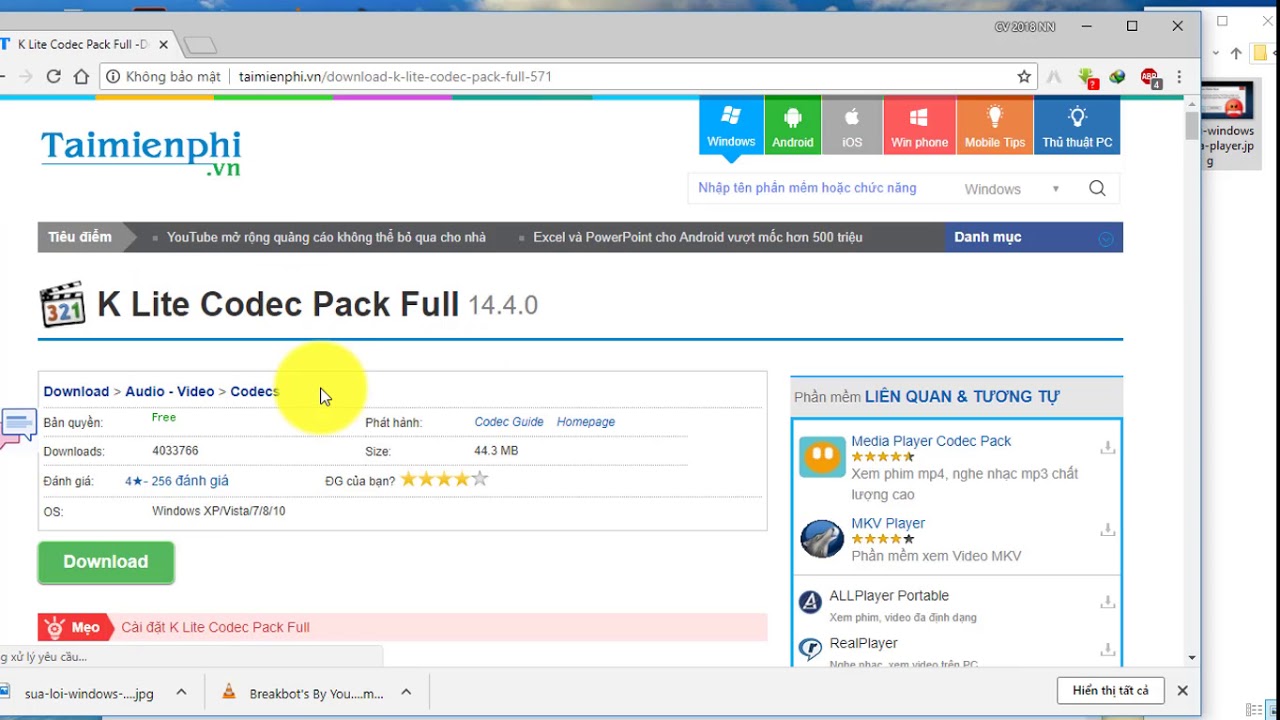The height and width of the screenshot is (720, 1280).
Task: Select the Win phone category tab
Action: coord(919,125)
